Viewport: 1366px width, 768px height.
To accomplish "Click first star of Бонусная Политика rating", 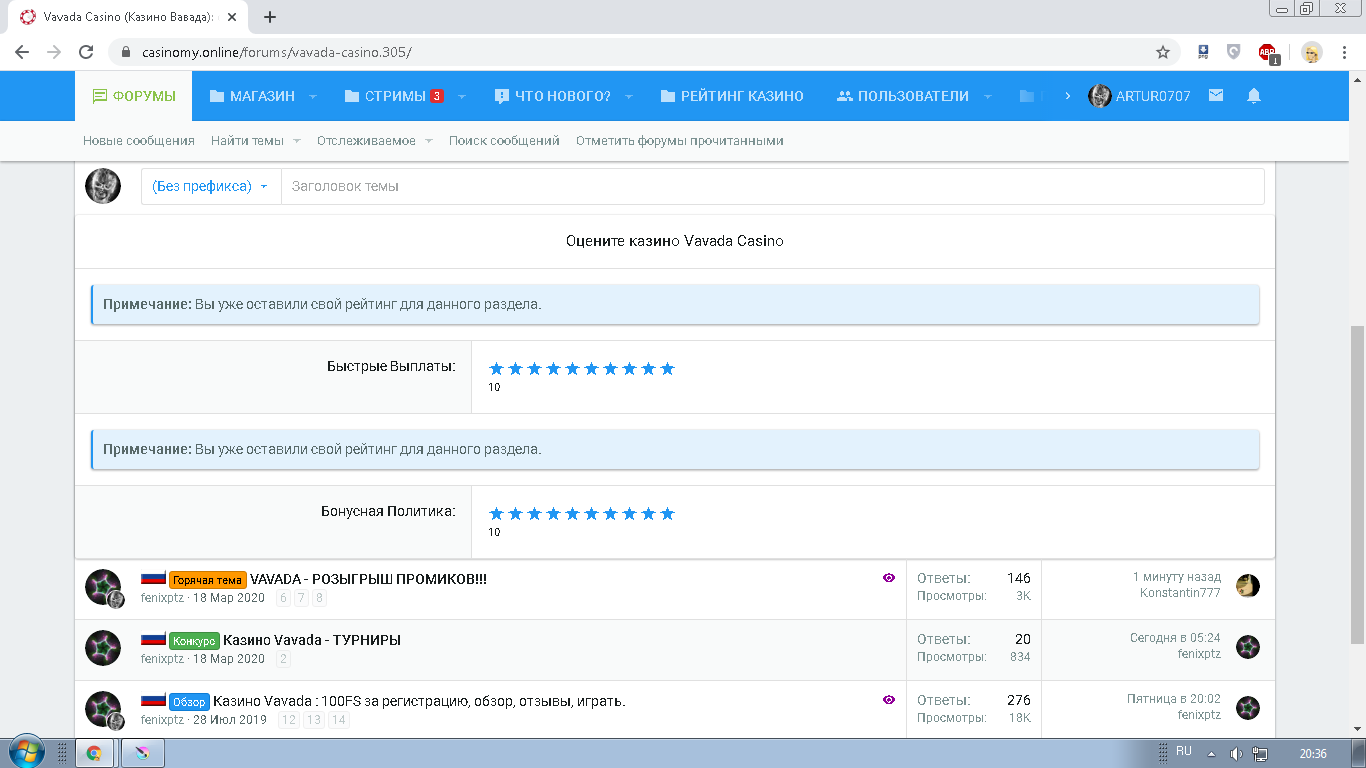I will pyautogui.click(x=496, y=513).
